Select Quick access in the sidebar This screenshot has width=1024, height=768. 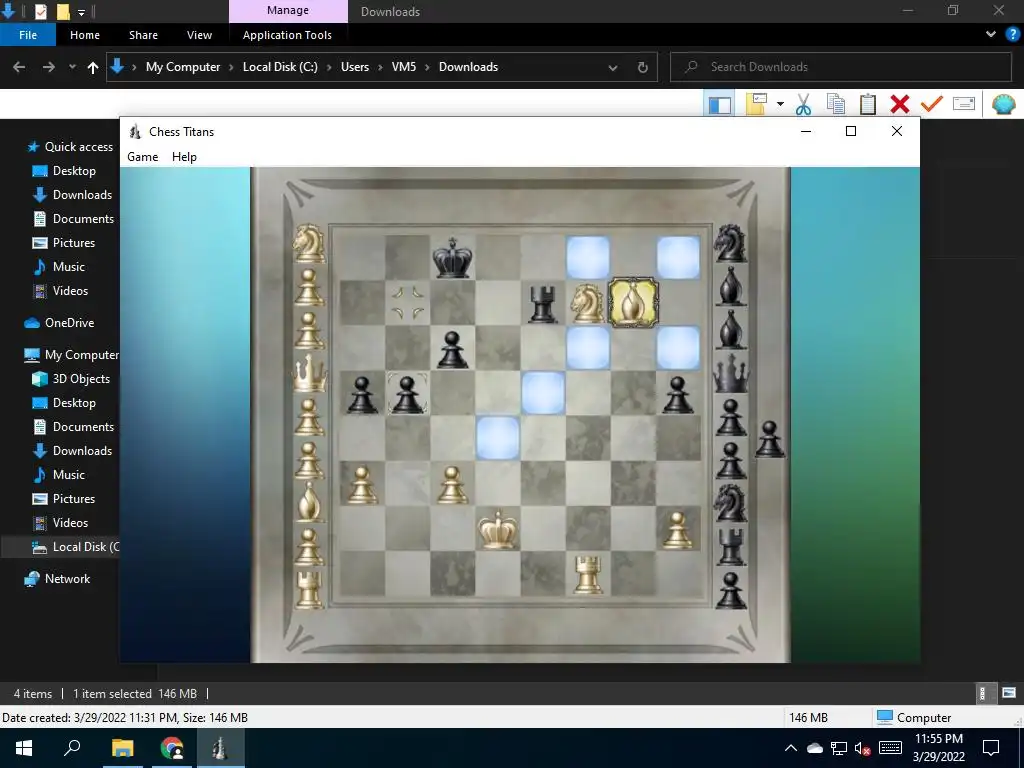point(78,147)
